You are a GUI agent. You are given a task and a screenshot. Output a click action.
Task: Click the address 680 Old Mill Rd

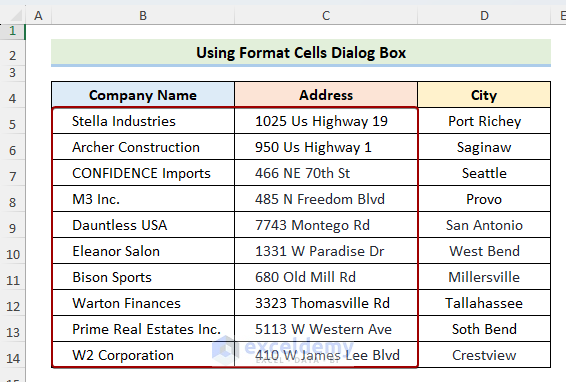click(326, 277)
